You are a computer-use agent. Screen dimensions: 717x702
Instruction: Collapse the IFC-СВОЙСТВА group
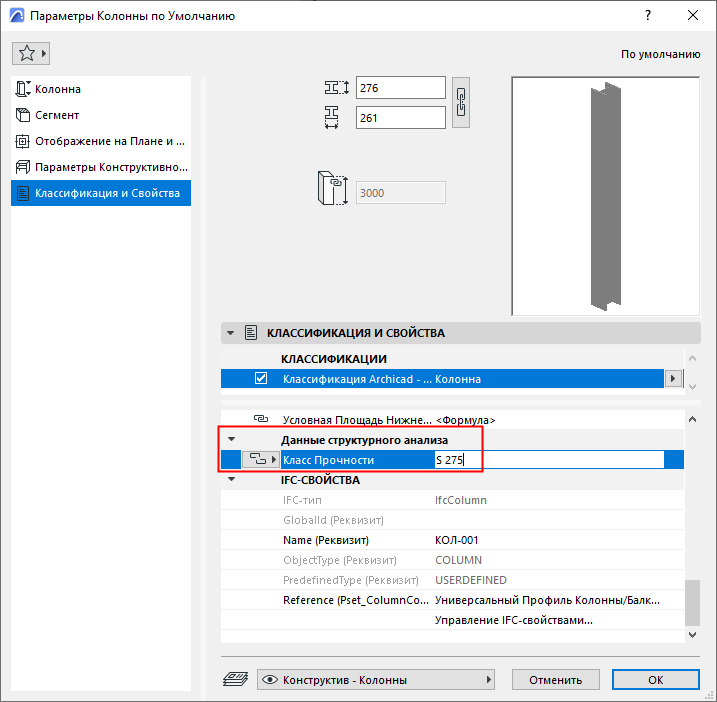point(231,479)
